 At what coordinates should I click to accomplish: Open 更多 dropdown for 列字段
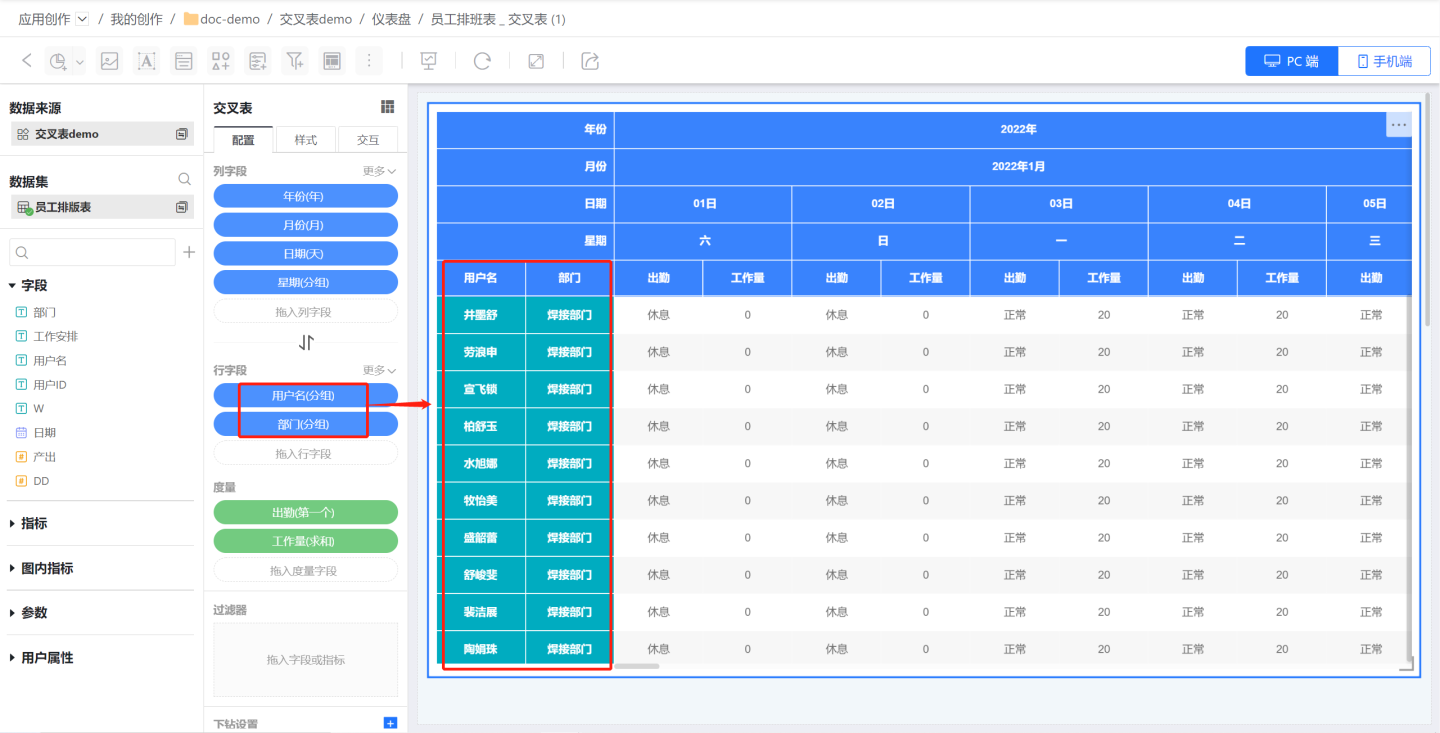point(380,171)
